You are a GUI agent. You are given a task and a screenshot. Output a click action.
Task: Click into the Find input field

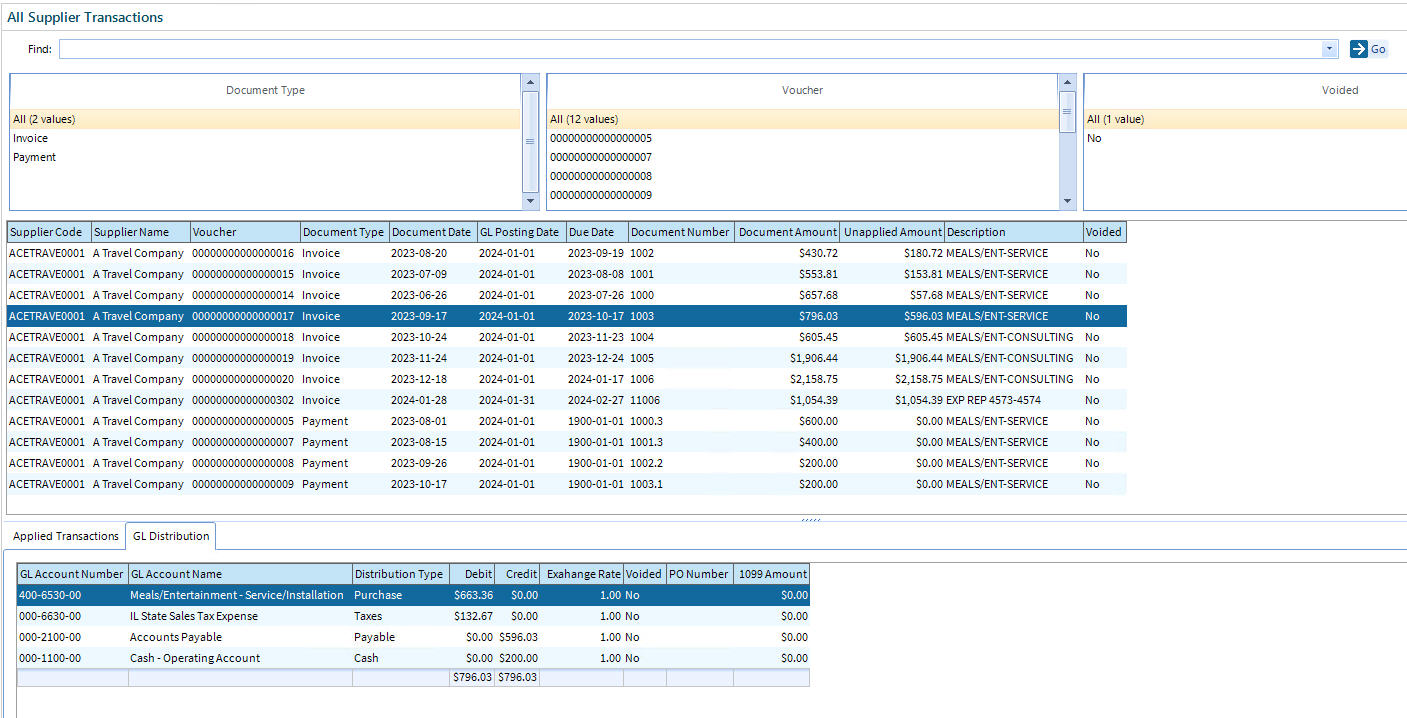(x=690, y=49)
